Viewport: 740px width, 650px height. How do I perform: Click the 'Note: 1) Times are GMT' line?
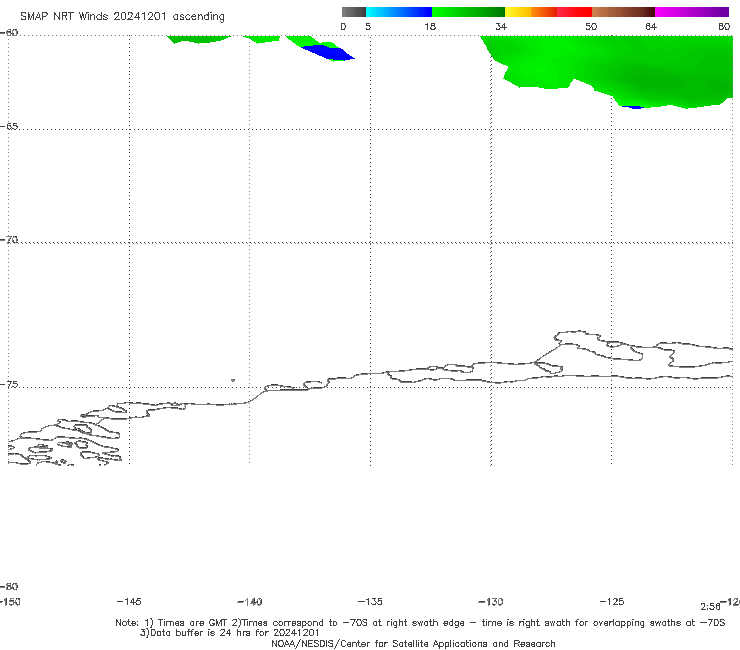(x=420, y=623)
